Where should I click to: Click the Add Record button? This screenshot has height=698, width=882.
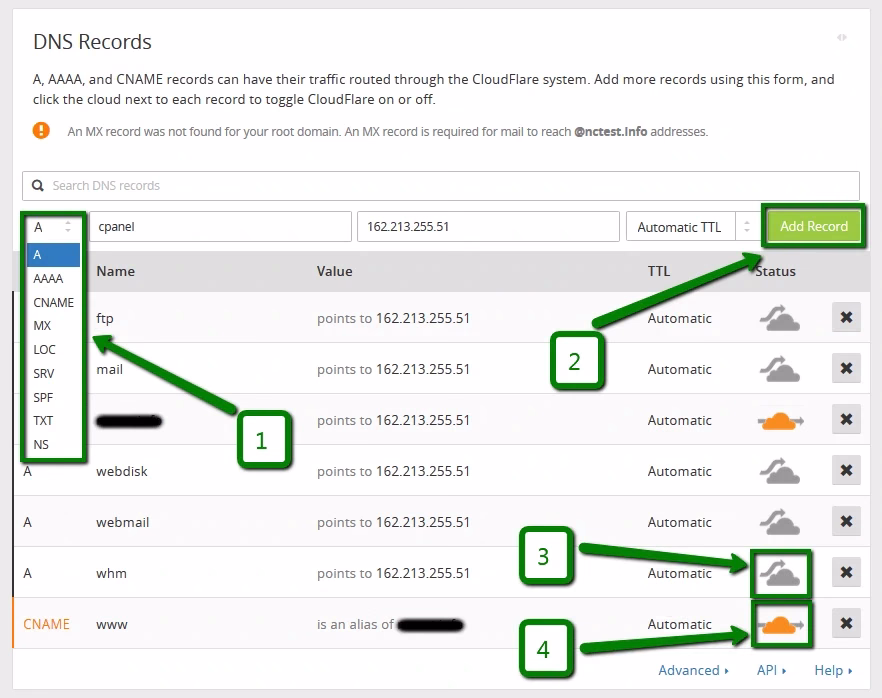point(813,226)
